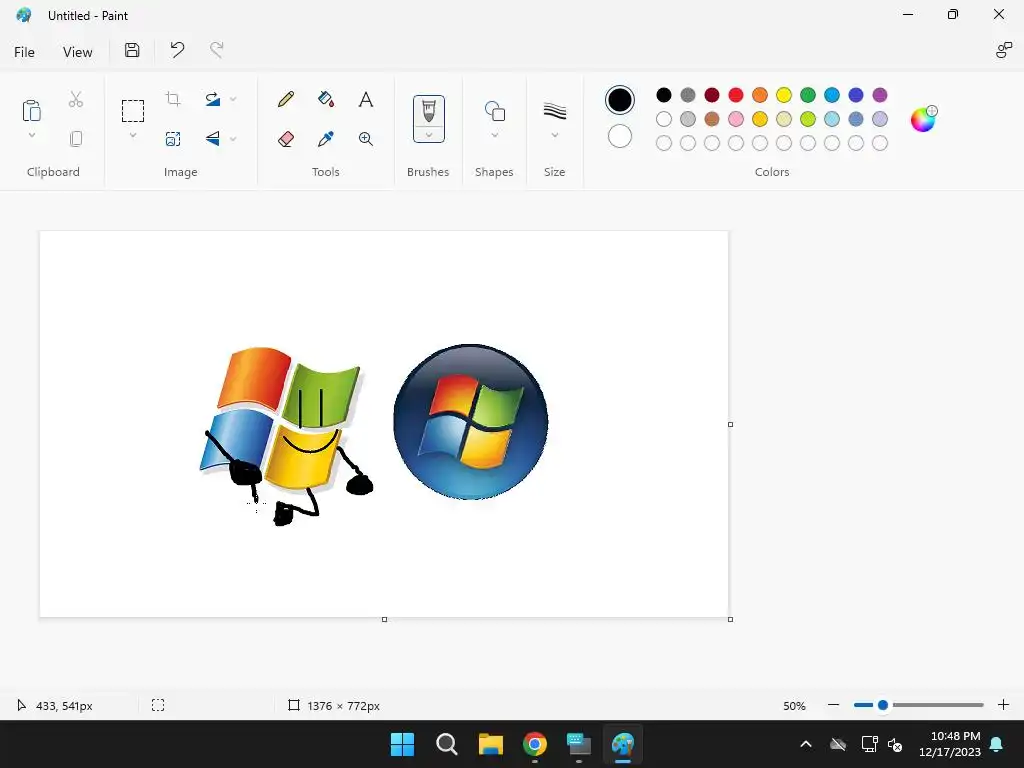Expand the Rotate options chevron
The height and width of the screenshot is (768, 1024).
233,99
